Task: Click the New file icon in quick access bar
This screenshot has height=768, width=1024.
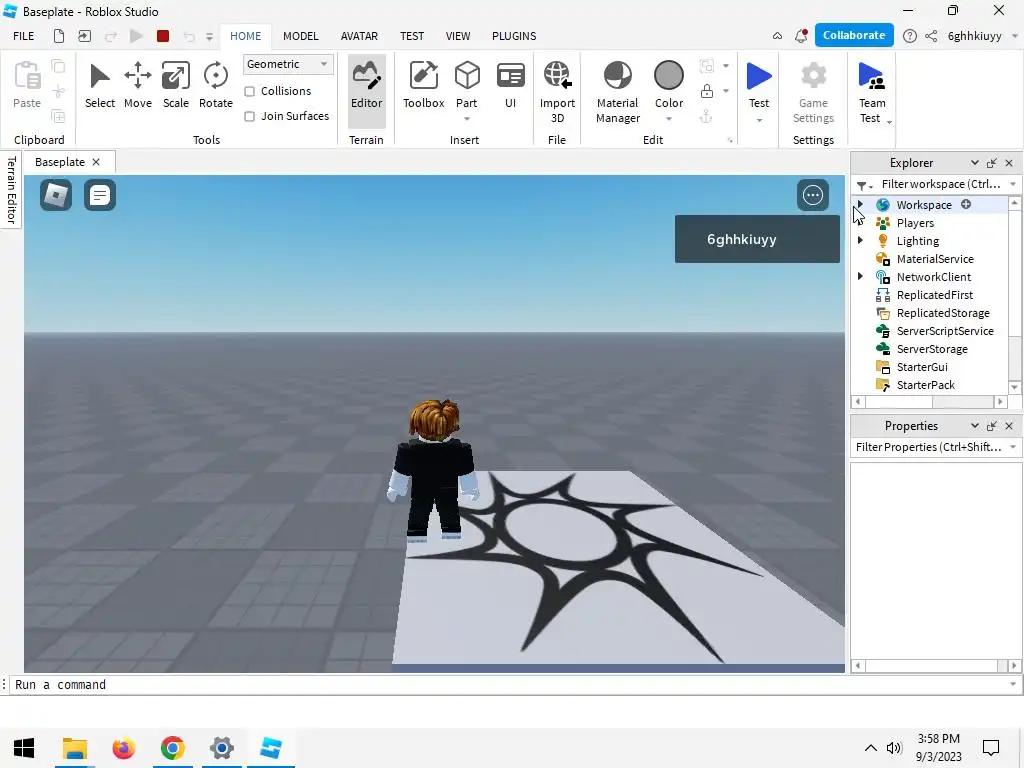Action: tap(59, 36)
